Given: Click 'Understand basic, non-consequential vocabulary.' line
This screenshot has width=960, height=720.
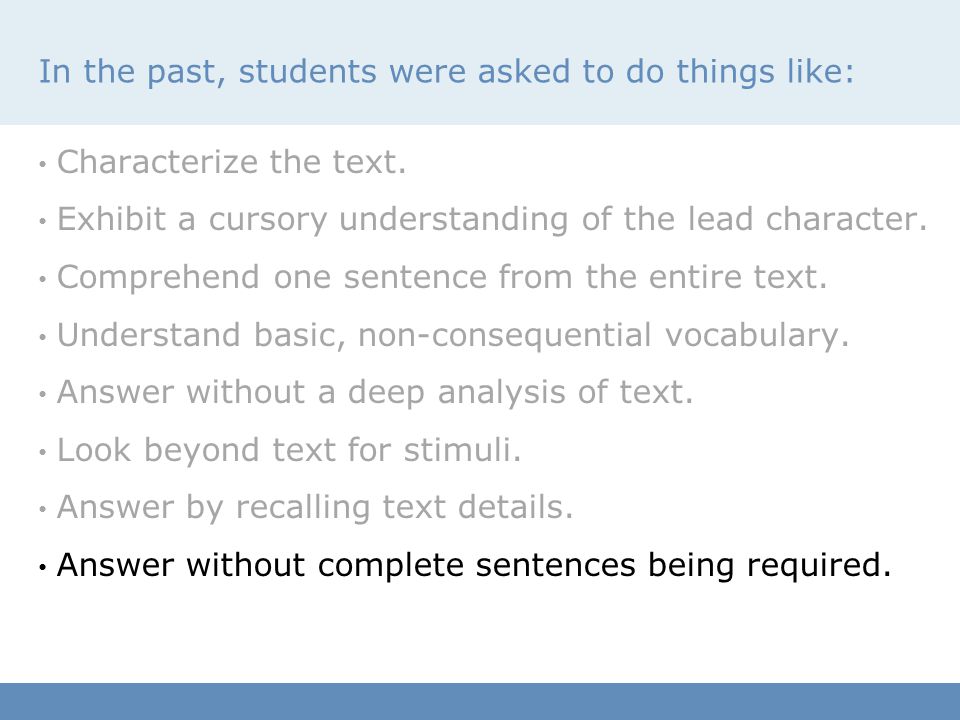Looking at the screenshot, I should click(453, 335).
